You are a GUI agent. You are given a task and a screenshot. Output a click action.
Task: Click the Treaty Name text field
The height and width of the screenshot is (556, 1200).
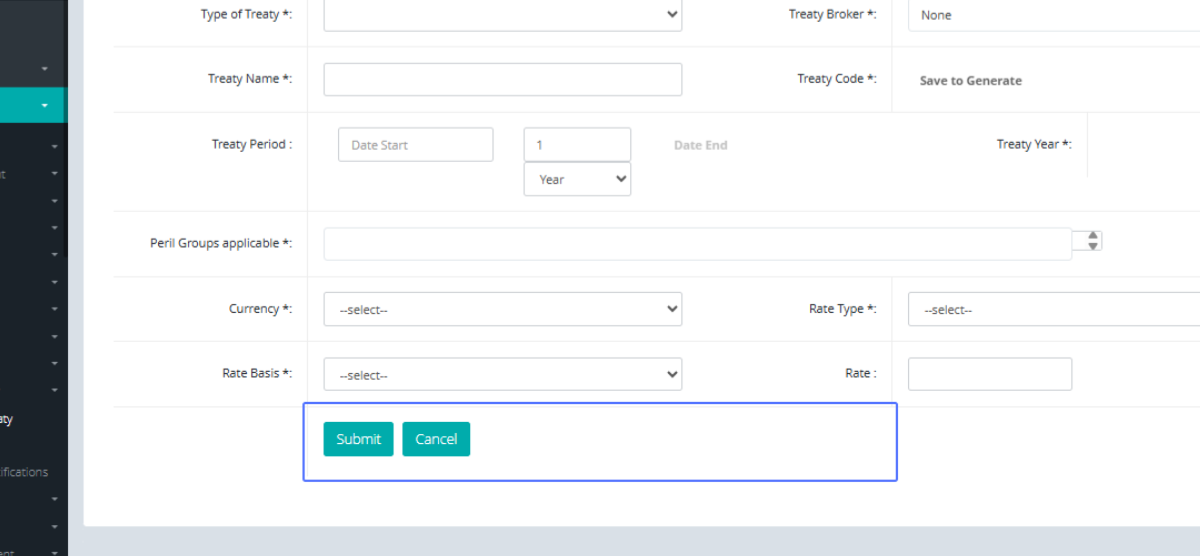tap(502, 80)
